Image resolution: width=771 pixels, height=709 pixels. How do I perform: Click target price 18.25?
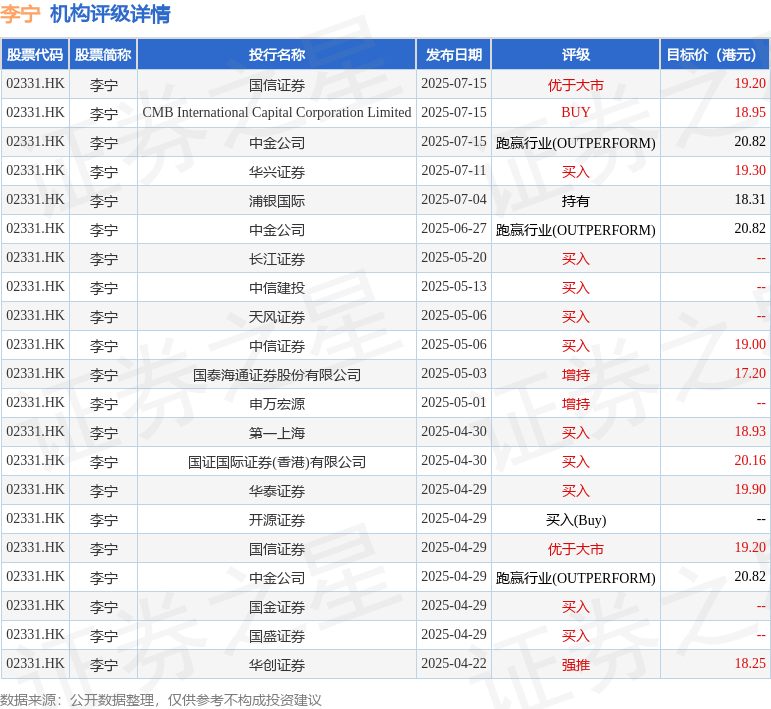coord(750,664)
